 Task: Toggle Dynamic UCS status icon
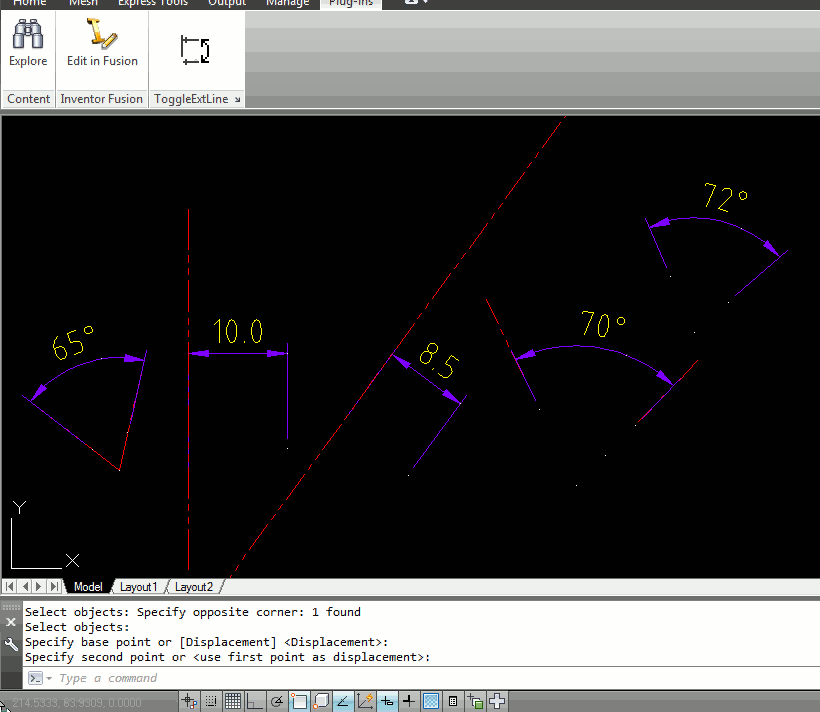365,701
